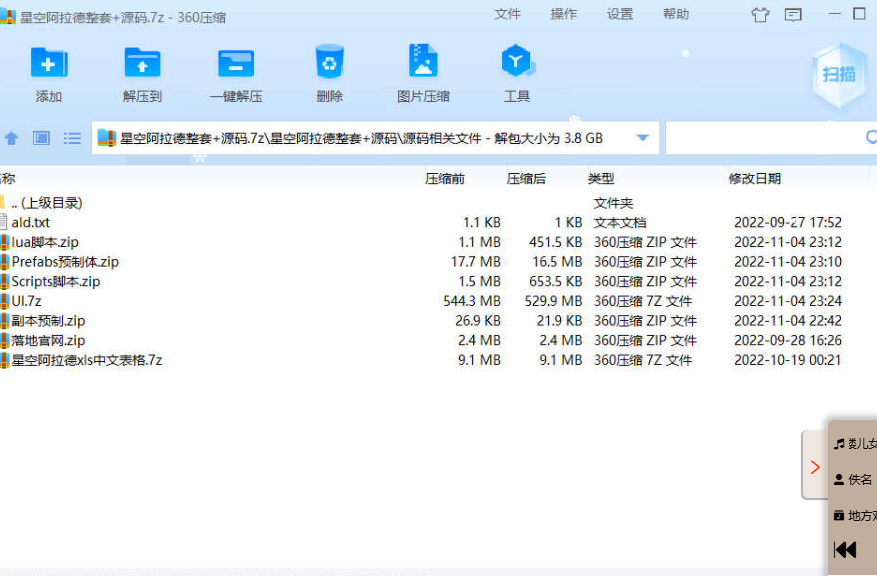Open the File (文件) menu
877x576 pixels.
tap(507, 14)
